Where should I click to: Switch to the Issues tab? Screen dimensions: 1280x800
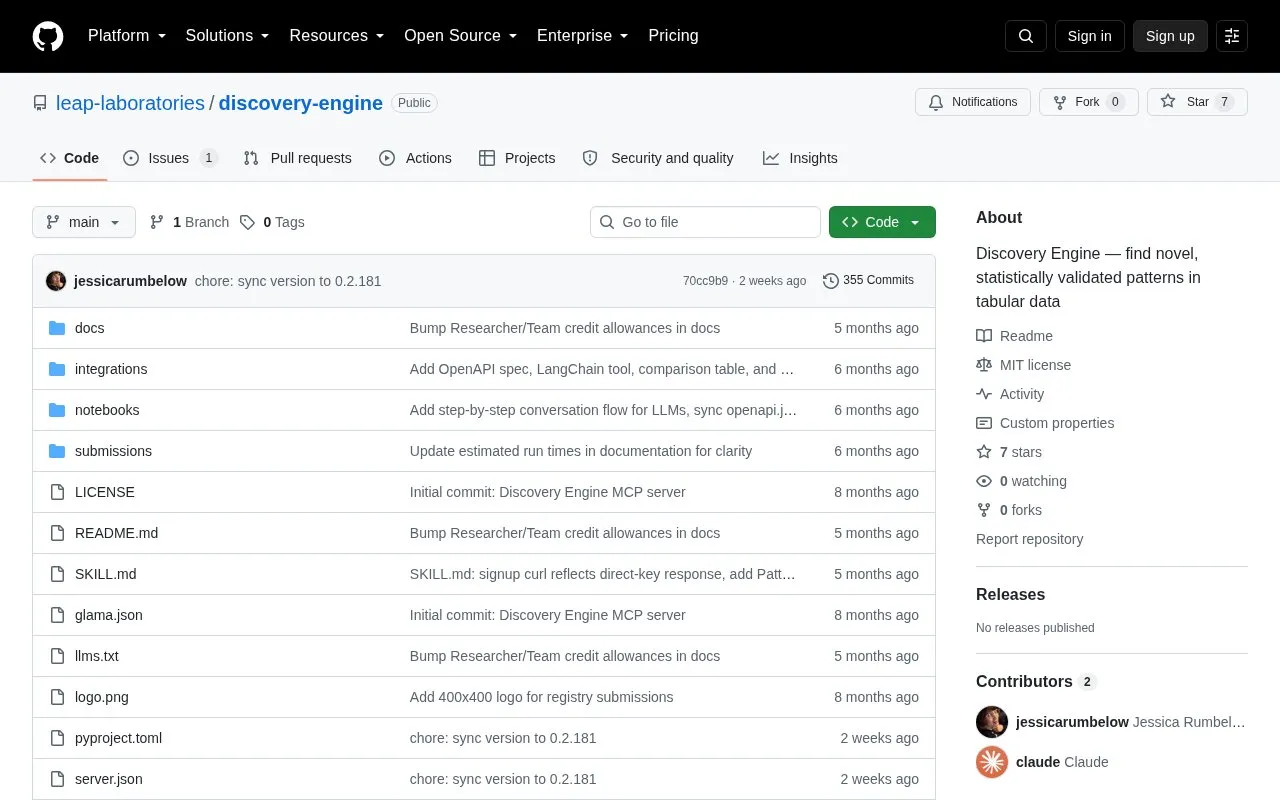click(170, 158)
